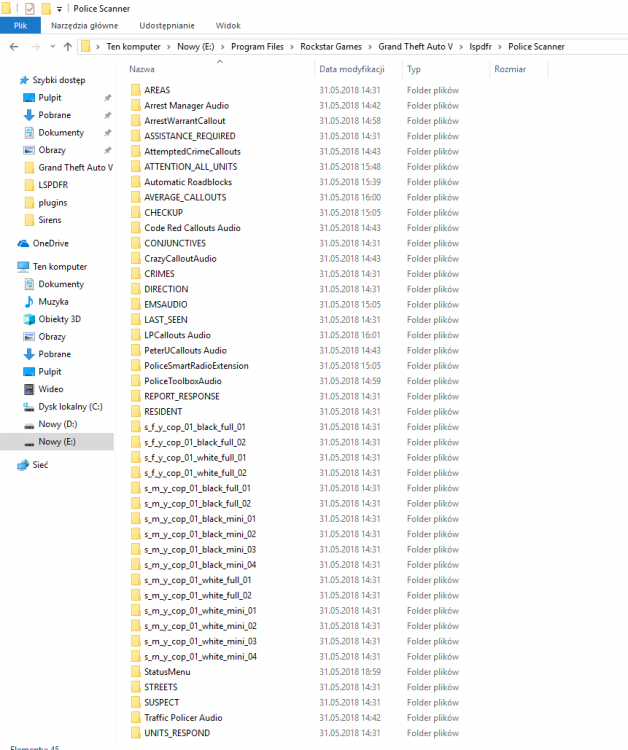Switch to Narzędzia główne tab
Viewport: 628px width, 750px height.
[85, 25]
